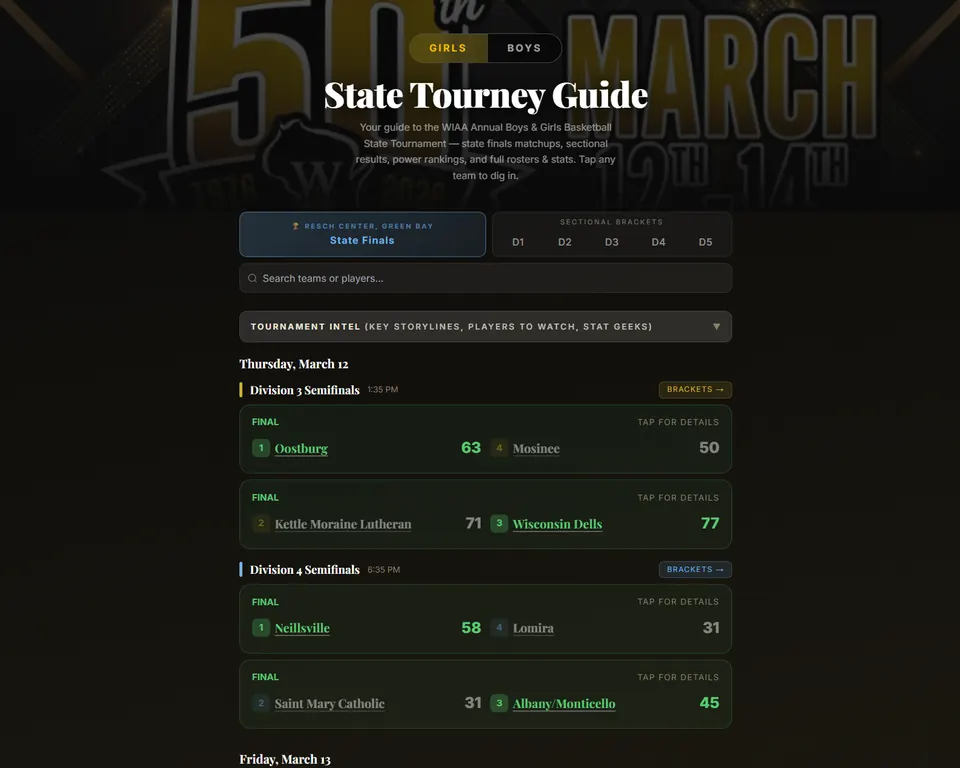Open the Wisconsin Dells team link
Screen dimensions: 960x768
coord(557,524)
